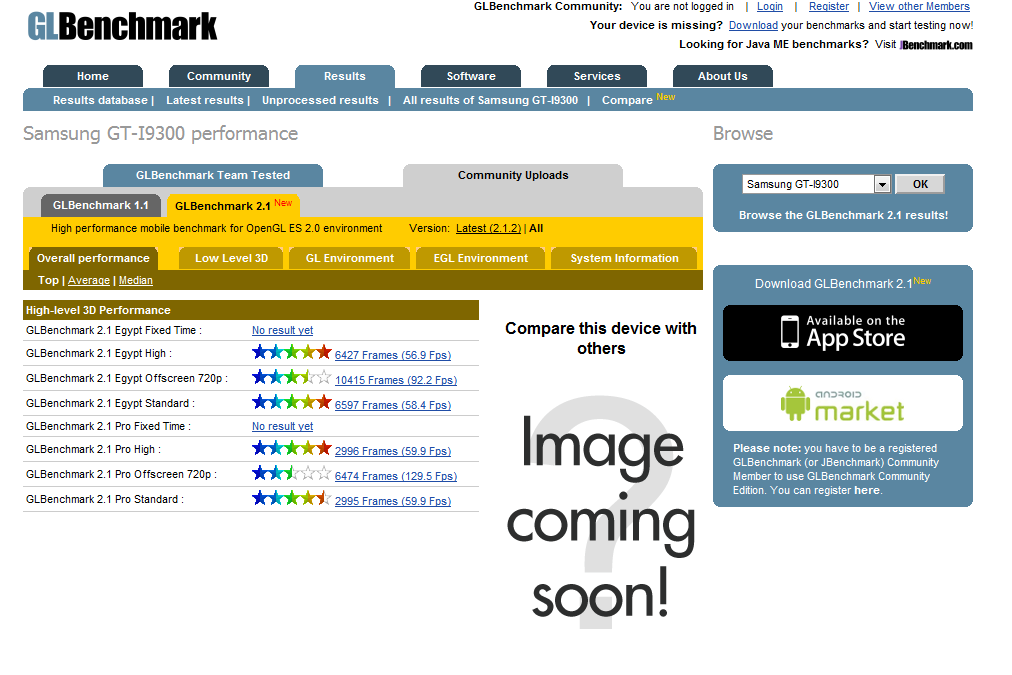The width and height of the screenshot is (1012, 675).
Task: Switch to the Median results view
Action: click(136, 280)
